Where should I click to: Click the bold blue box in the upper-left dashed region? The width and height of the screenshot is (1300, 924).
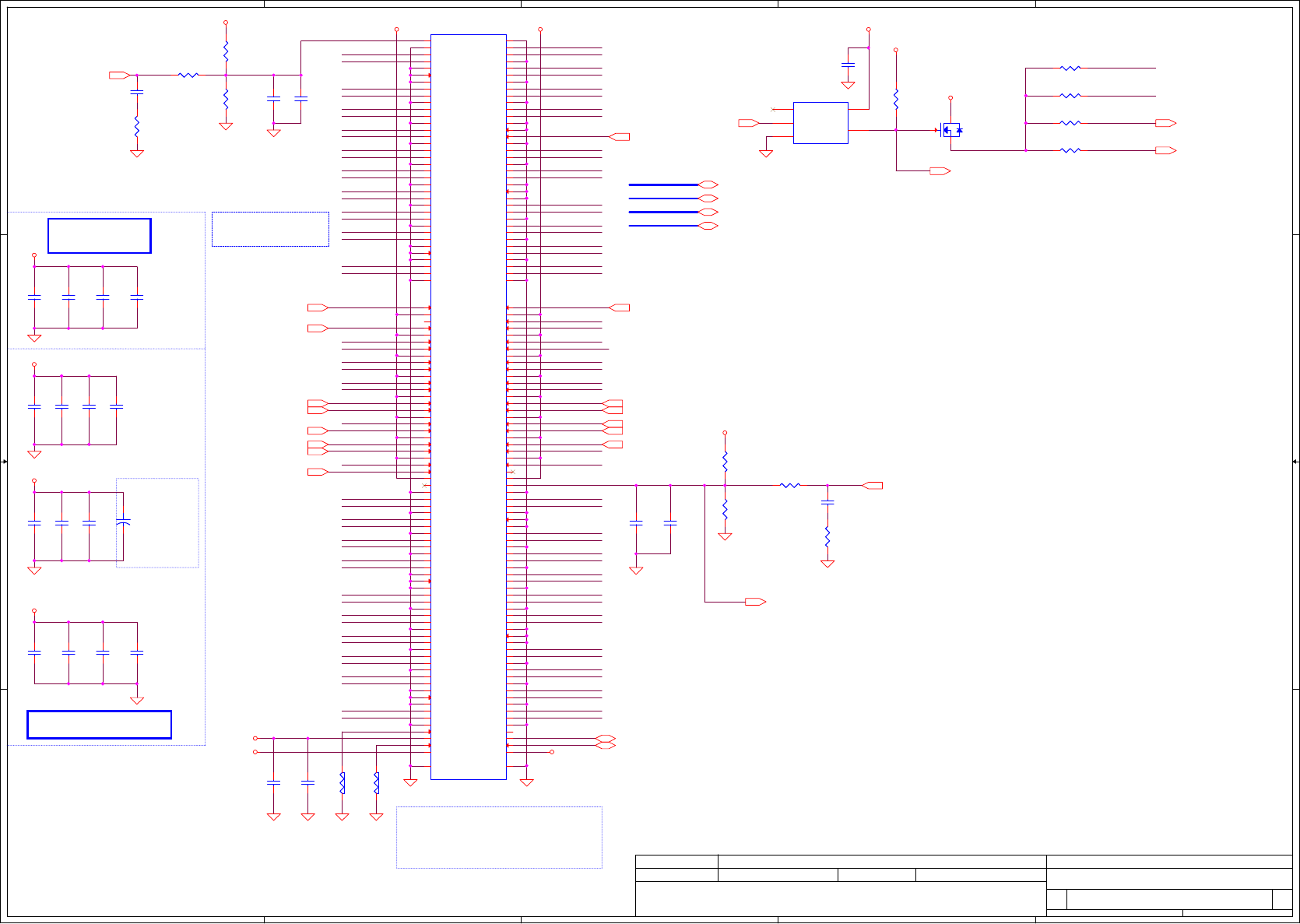click(x=100, y=236)
